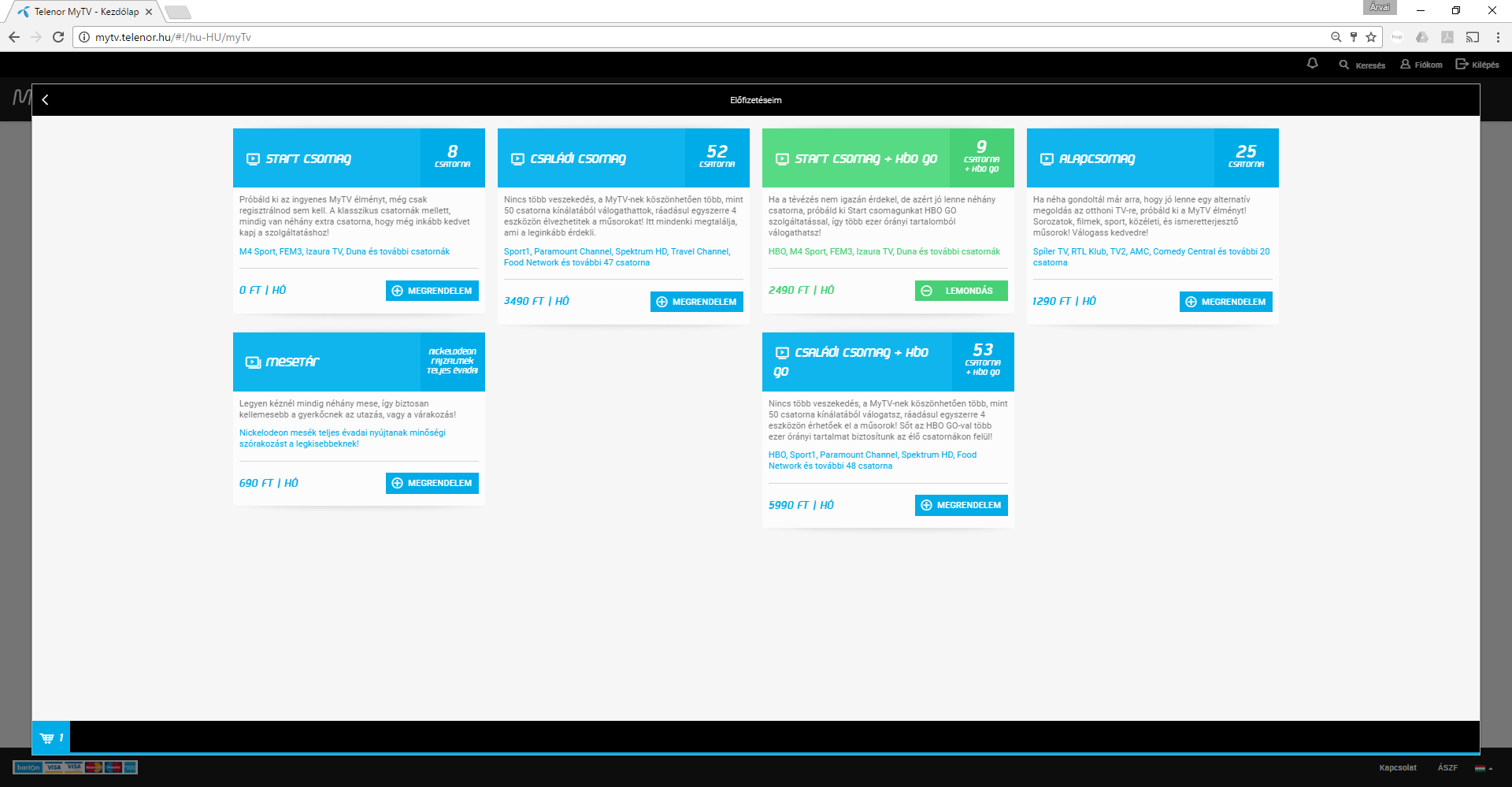Click the green Start csomag + HBO GO header
This screenshot has height=787, width=1512.
pos(888,158)
